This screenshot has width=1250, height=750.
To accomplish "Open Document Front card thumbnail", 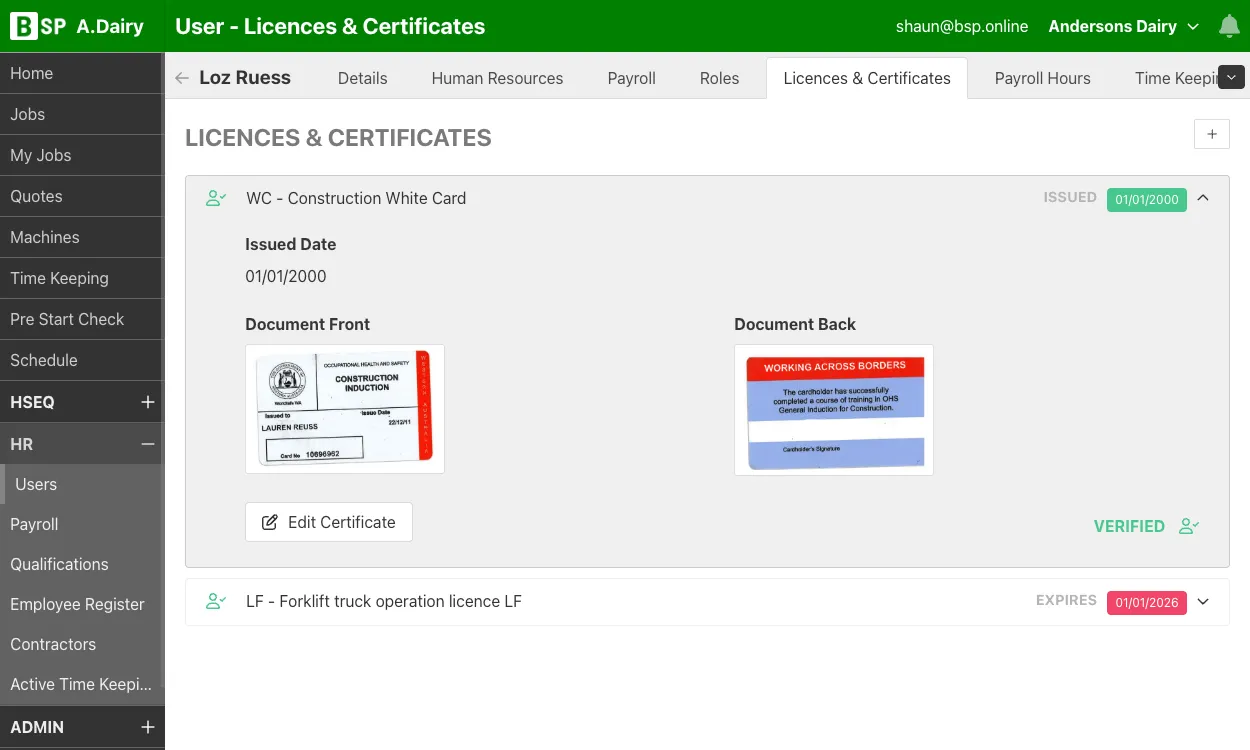I will coord(345,409).
